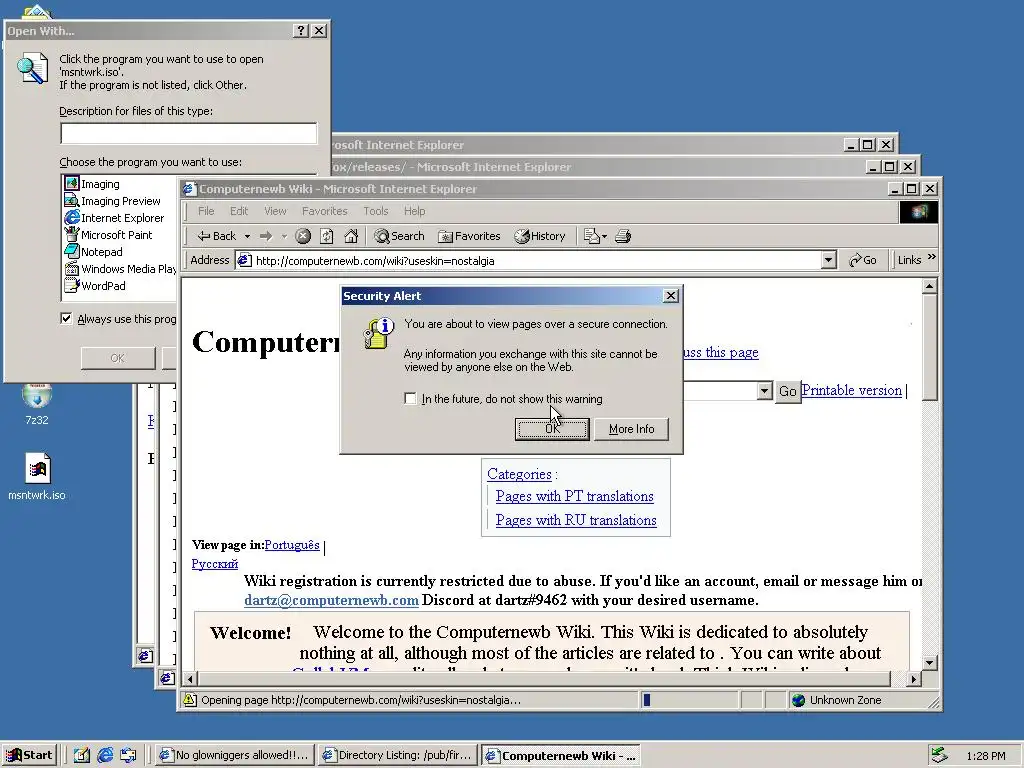The width and height of the screenshot is (1024, 768).
Task: Choose Windows Media Player in list
Action: (x=120, y=268)
